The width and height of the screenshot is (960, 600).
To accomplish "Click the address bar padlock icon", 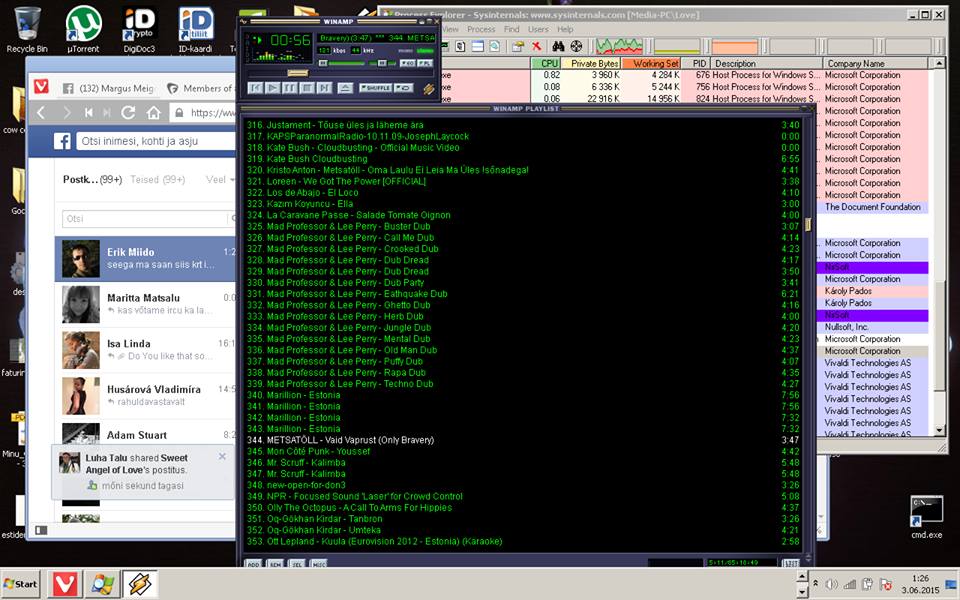I will click(179, 113).
